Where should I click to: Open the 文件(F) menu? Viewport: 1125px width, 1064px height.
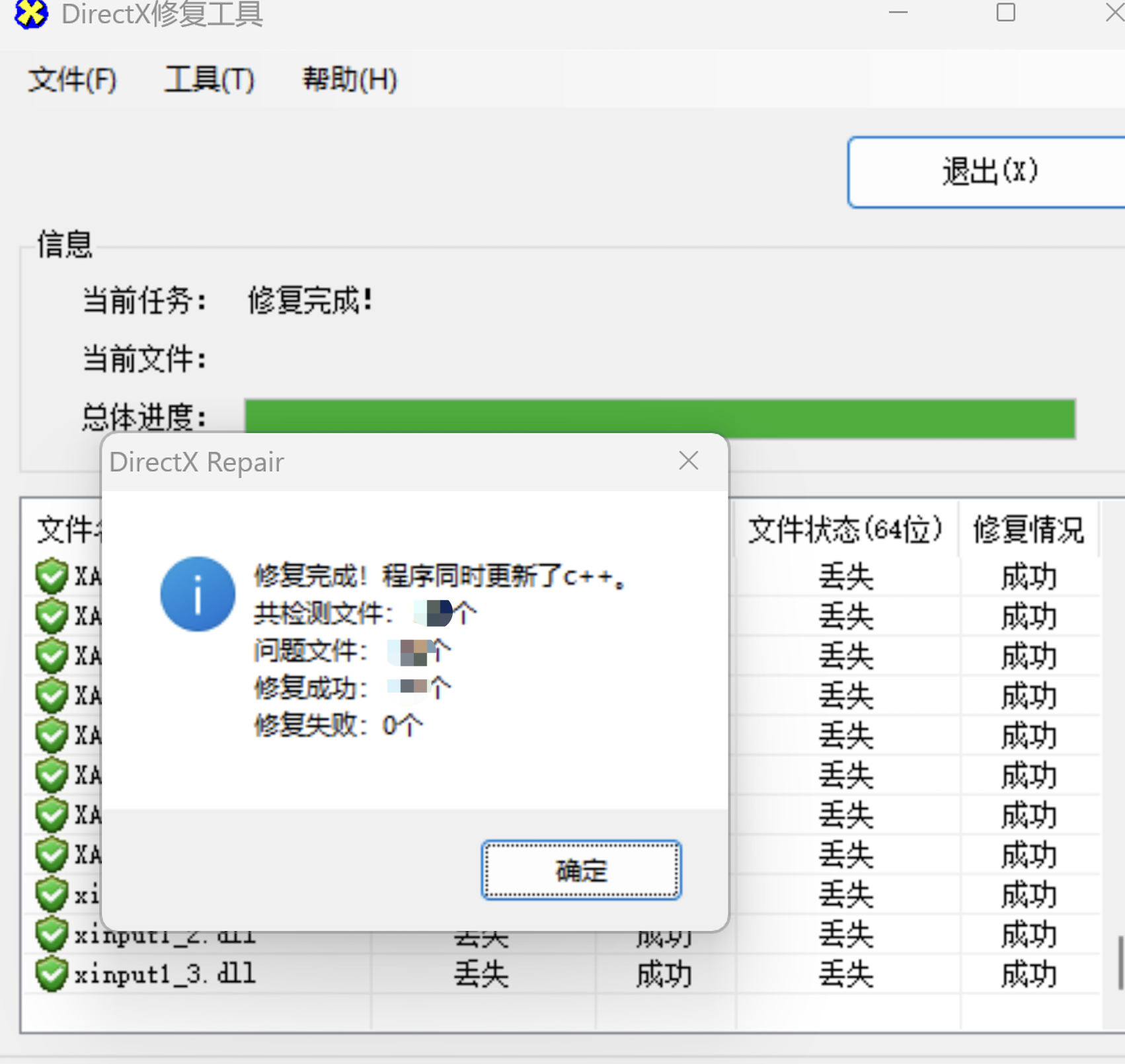(73, 80)
